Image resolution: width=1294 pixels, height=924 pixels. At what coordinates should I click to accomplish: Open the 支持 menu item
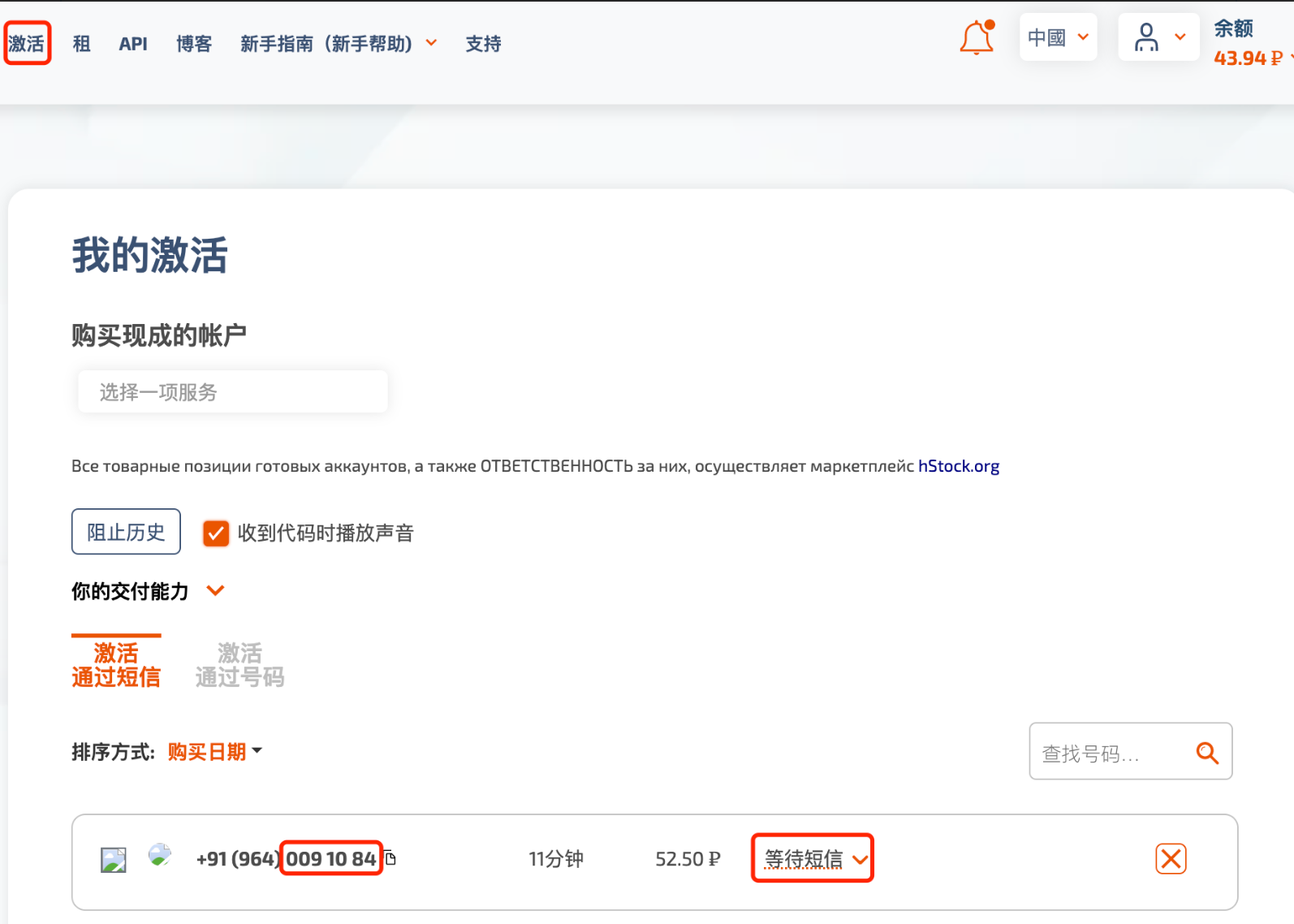[483, 44]
